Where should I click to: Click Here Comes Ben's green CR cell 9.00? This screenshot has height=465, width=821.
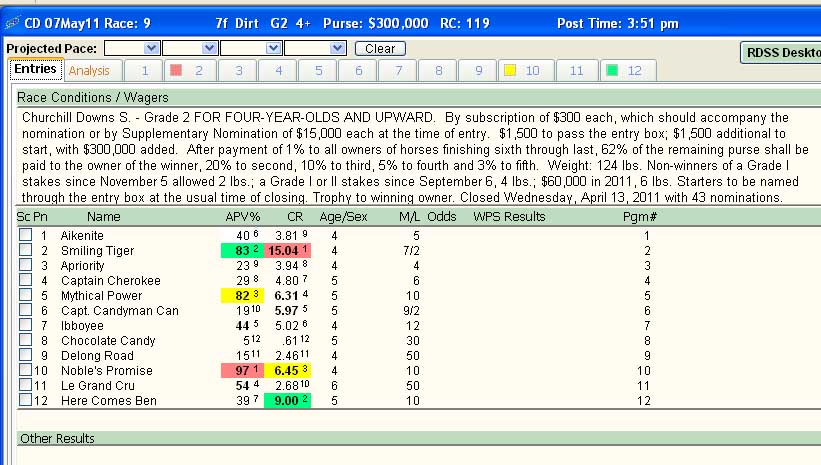(x=287, y=401)
